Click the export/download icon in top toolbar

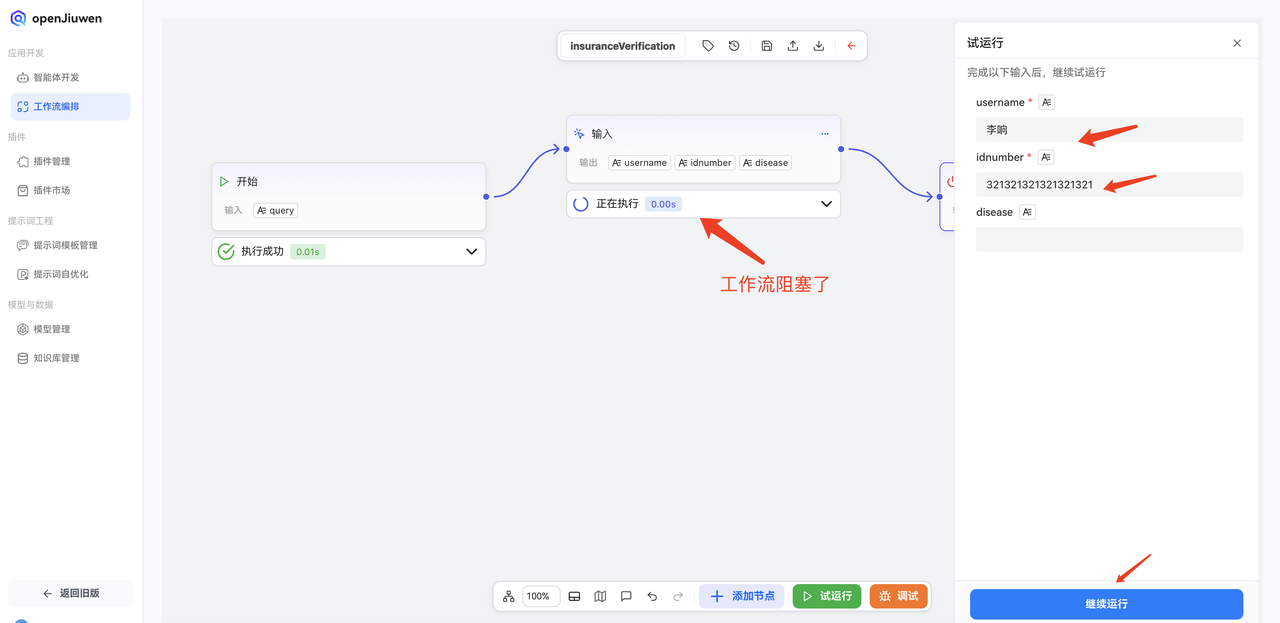(x=818, y=45)
